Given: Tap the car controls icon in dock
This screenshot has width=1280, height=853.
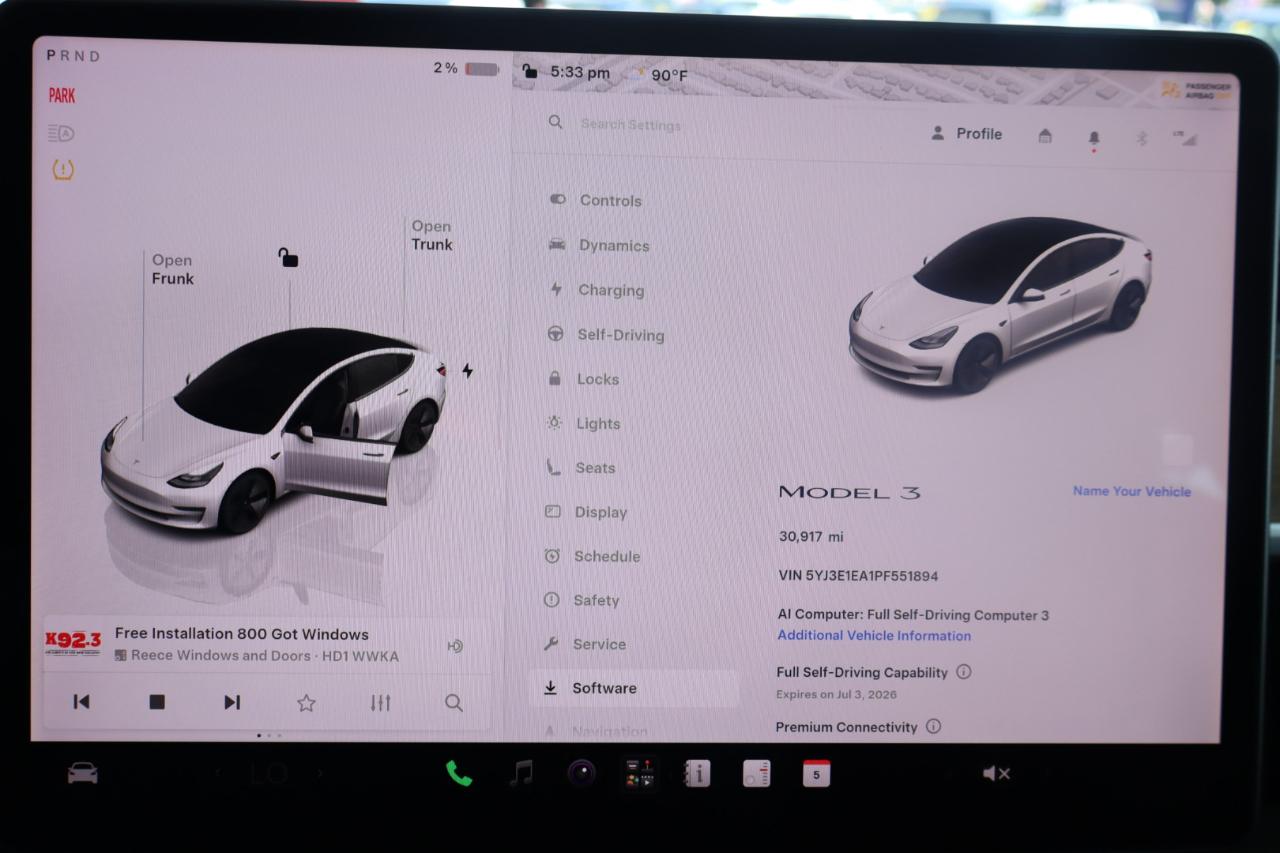Looking at the screenshot, I should coord(82,773).
